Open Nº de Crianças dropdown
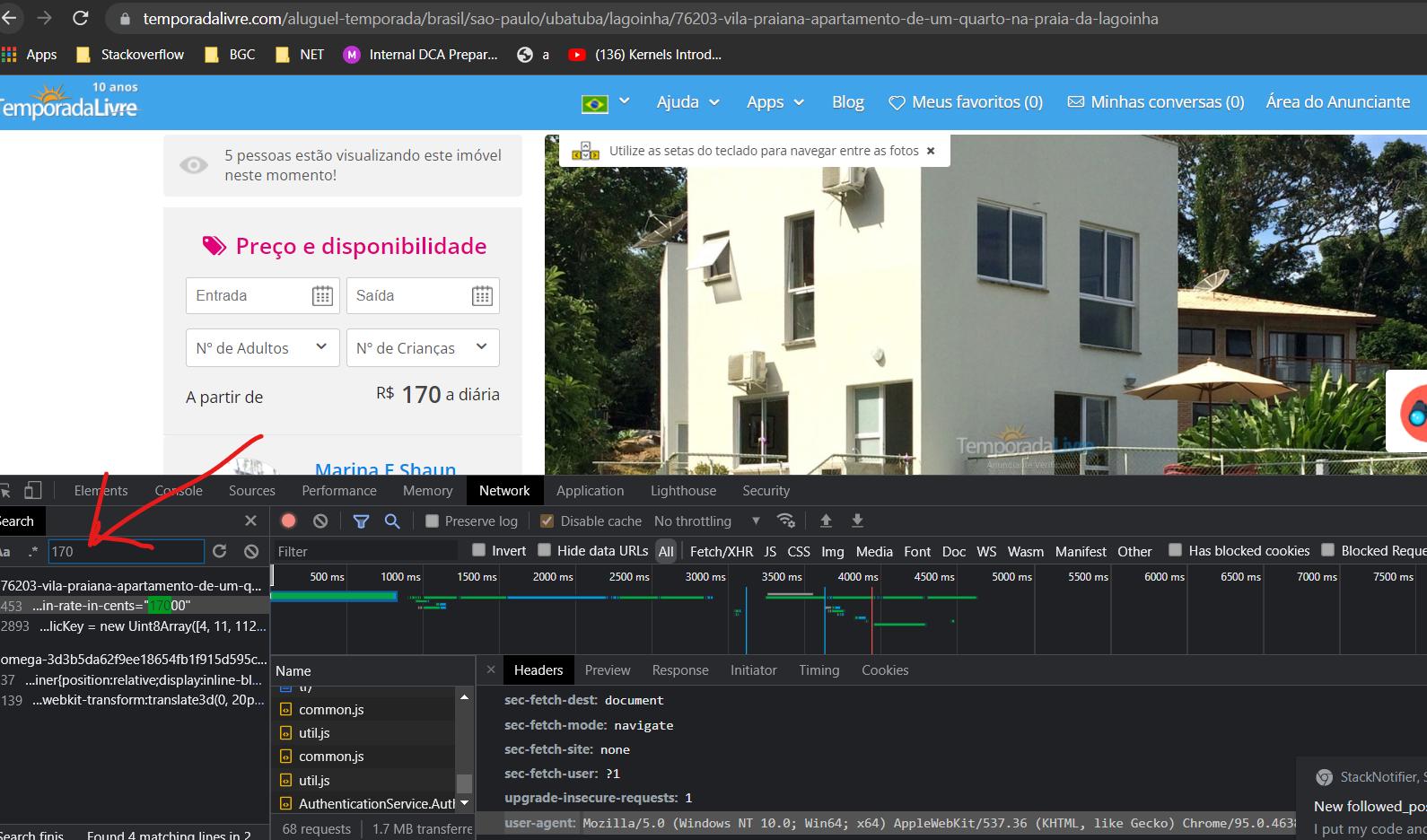 click(423, 347)
